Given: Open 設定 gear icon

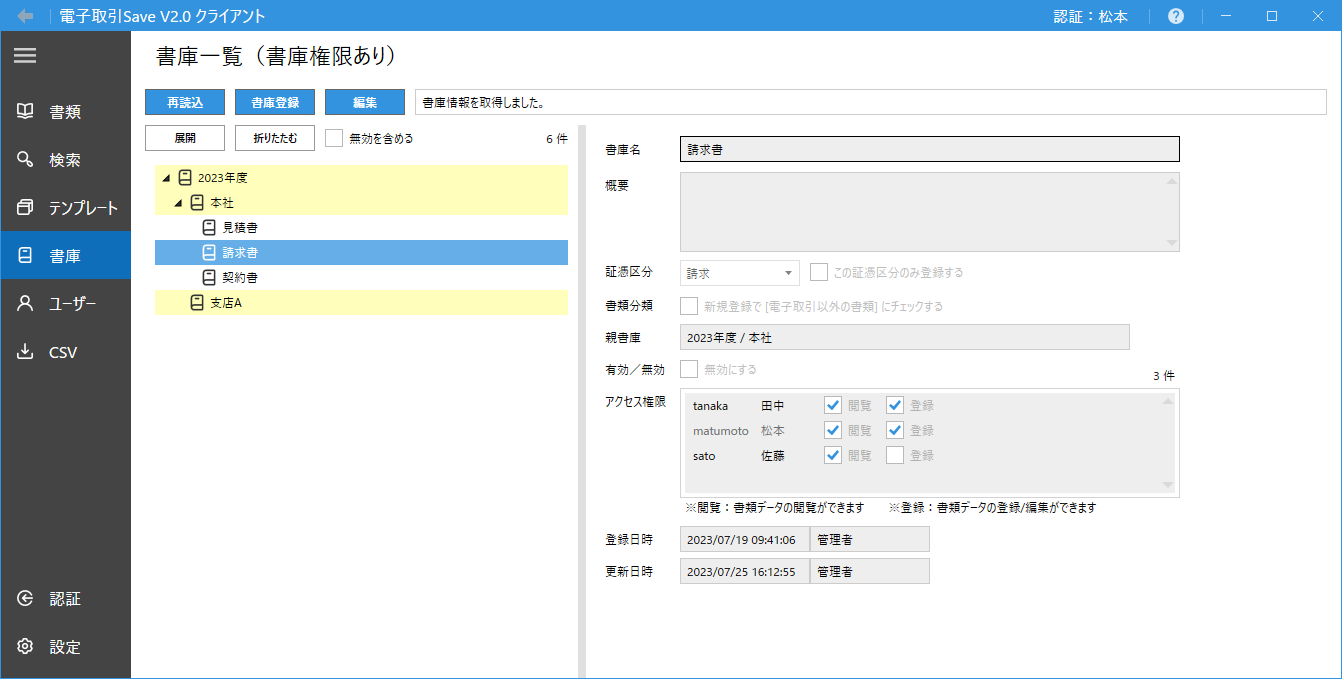Looking at the screenshot, I should click(26, 646).
